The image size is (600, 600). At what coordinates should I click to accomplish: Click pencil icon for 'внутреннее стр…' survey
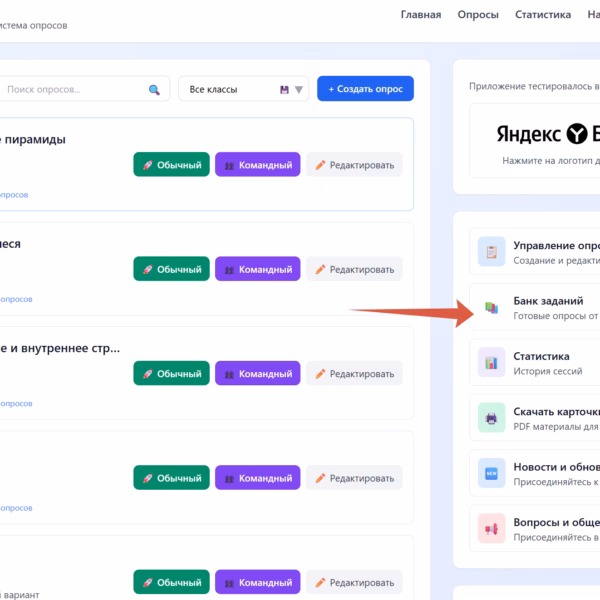(x=320, y=374)
